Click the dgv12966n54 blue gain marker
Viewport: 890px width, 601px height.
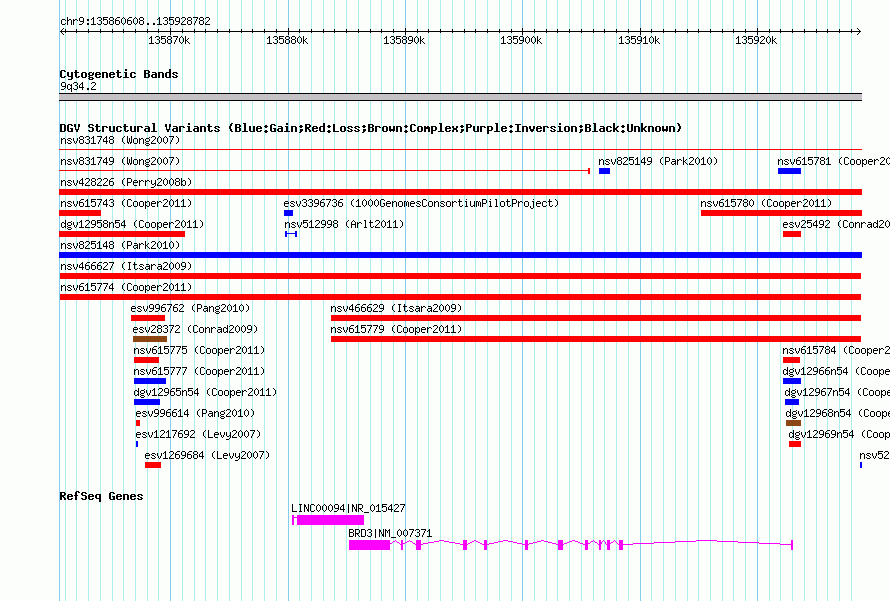point(792,381)
